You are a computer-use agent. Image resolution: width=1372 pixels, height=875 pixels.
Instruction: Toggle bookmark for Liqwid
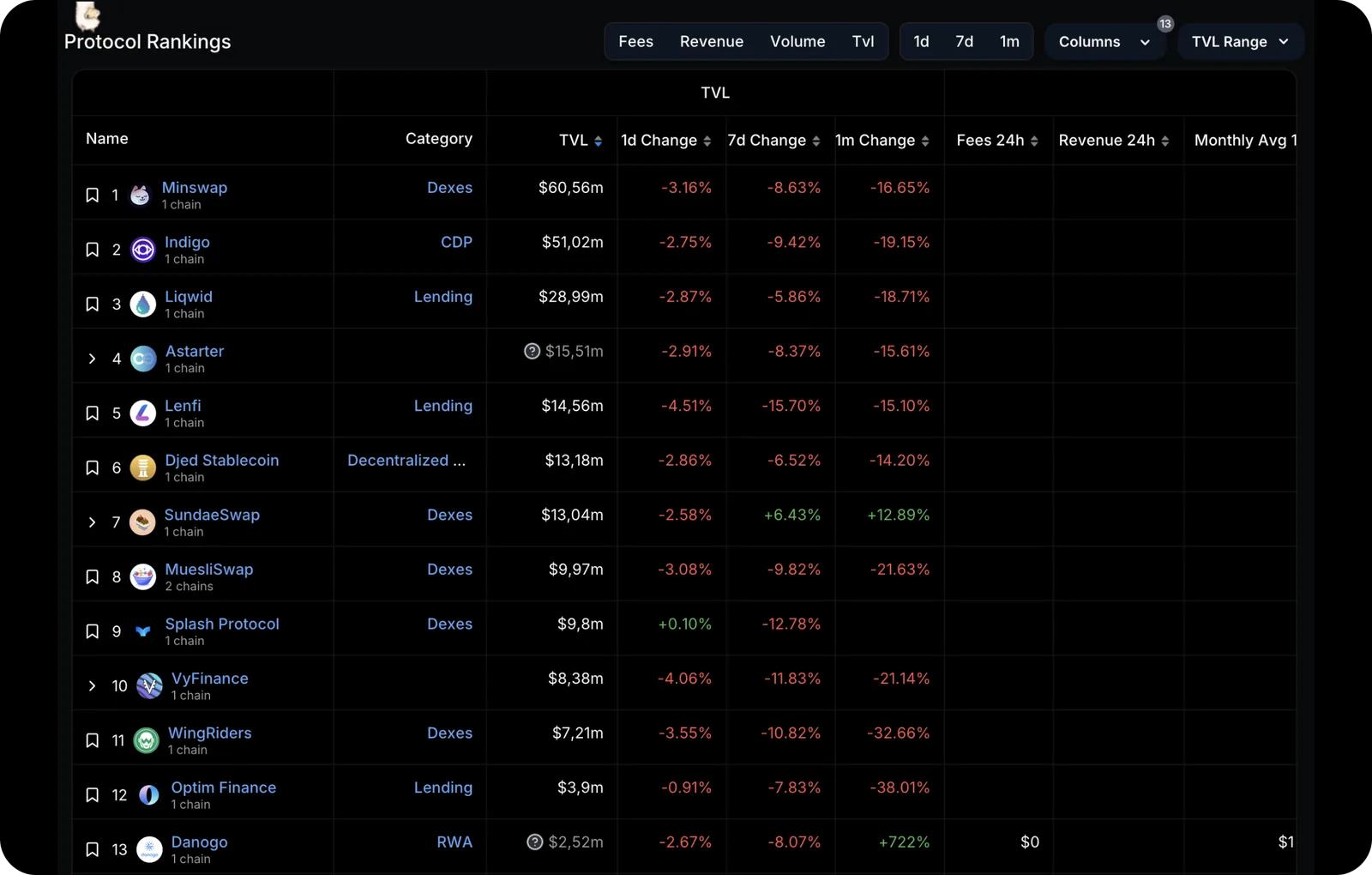coord(93,305)
